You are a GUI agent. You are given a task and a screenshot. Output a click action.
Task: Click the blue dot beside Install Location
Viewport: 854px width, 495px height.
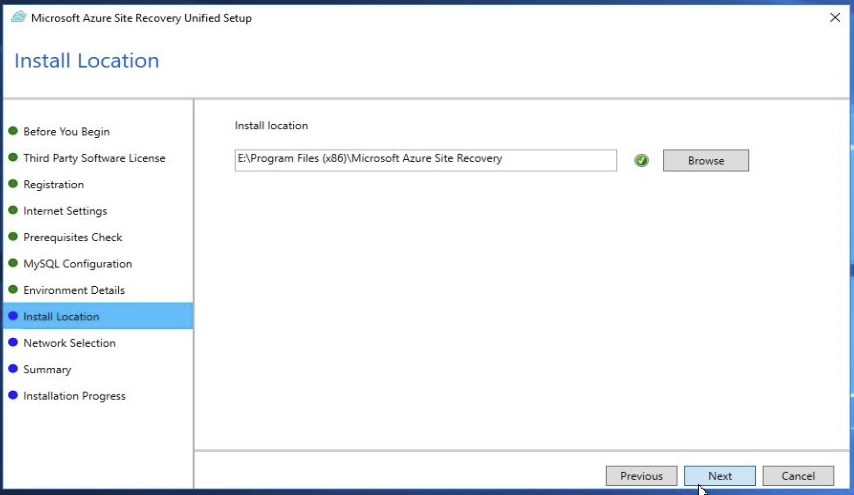click(x=13, y=316)
